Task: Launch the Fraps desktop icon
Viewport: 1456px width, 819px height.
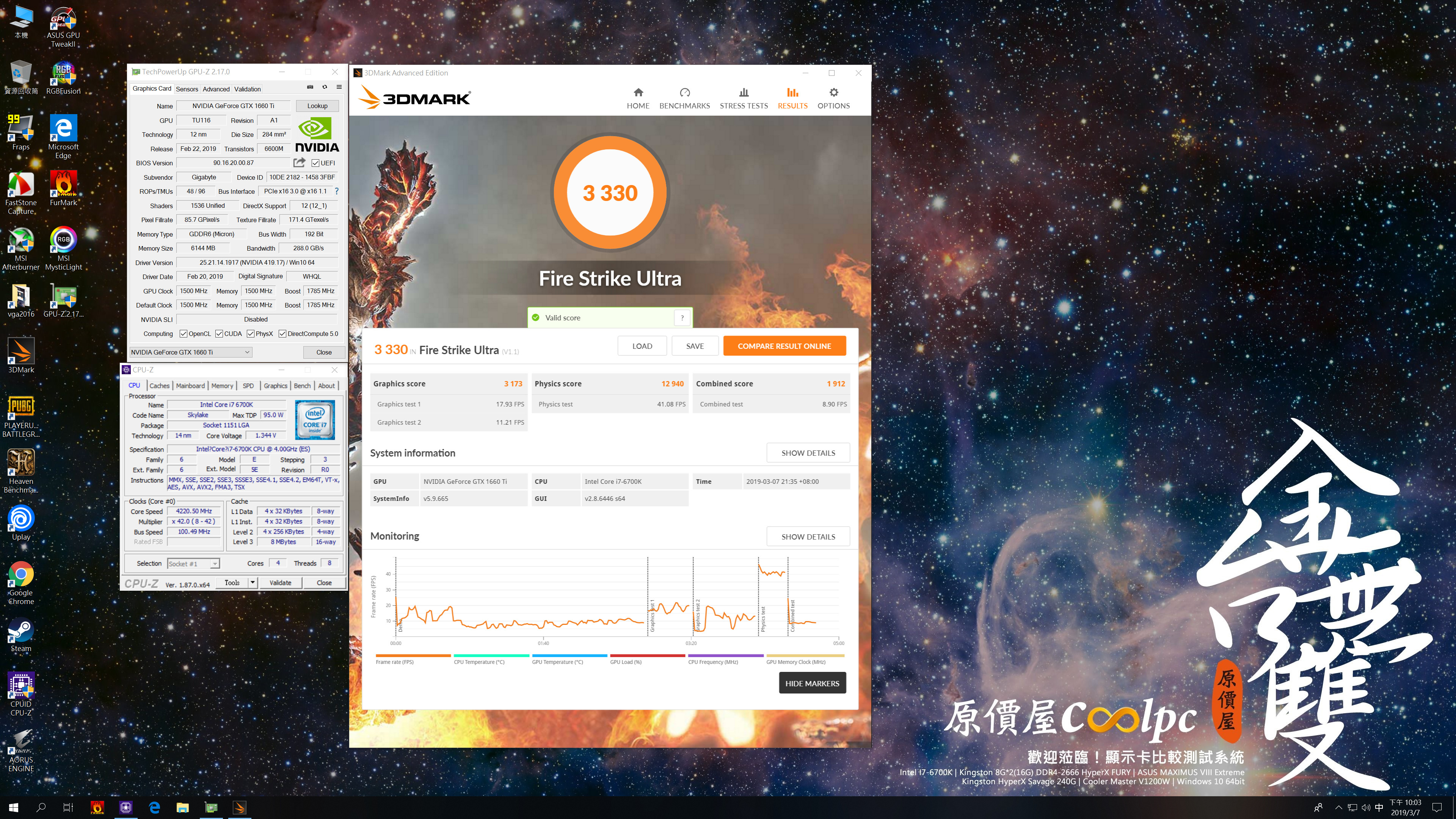Action: coord(21,133)
